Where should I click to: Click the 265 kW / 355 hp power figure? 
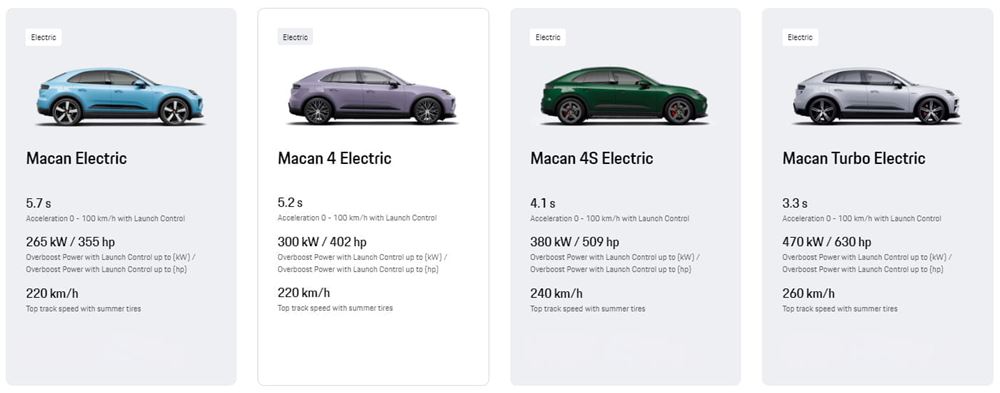[71, 242]
